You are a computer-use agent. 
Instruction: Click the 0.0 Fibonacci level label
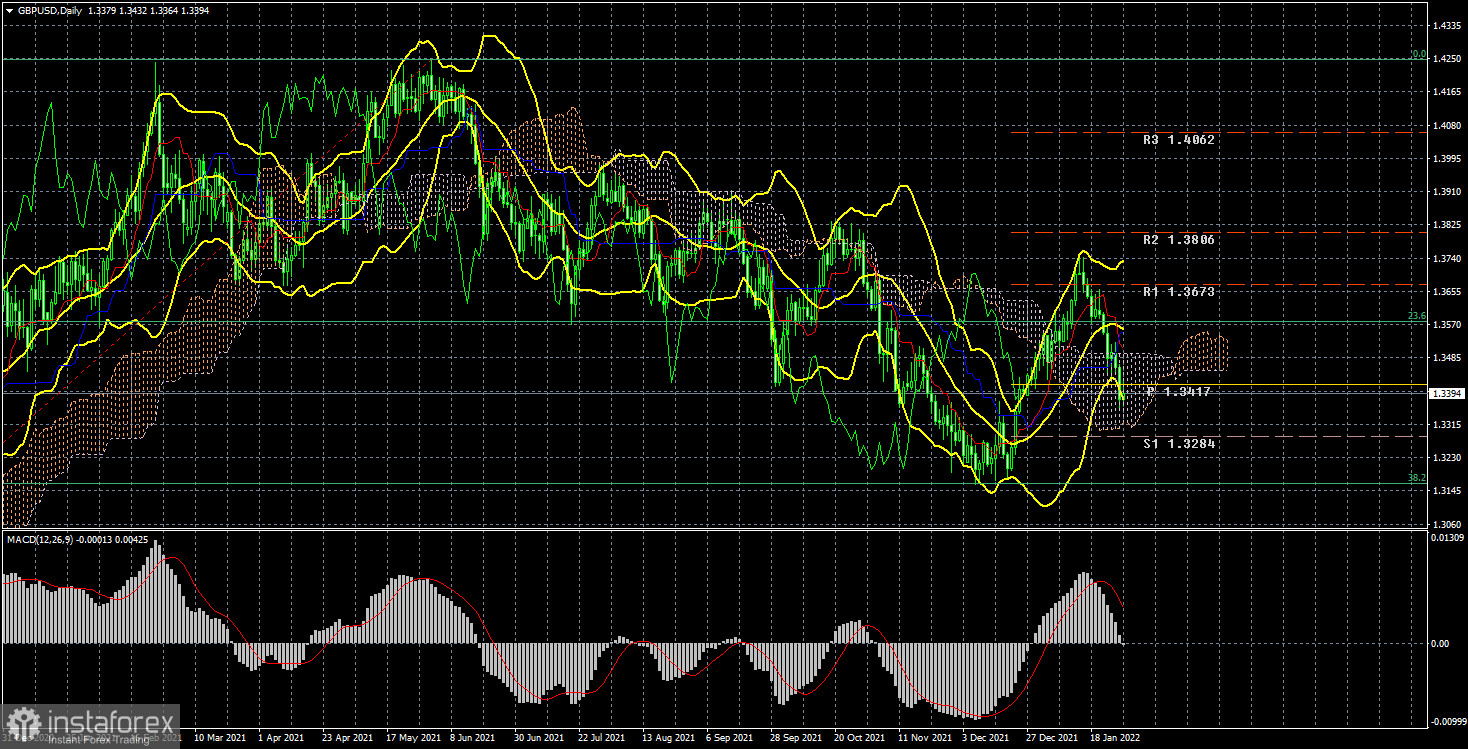(x=1418, y=54)
